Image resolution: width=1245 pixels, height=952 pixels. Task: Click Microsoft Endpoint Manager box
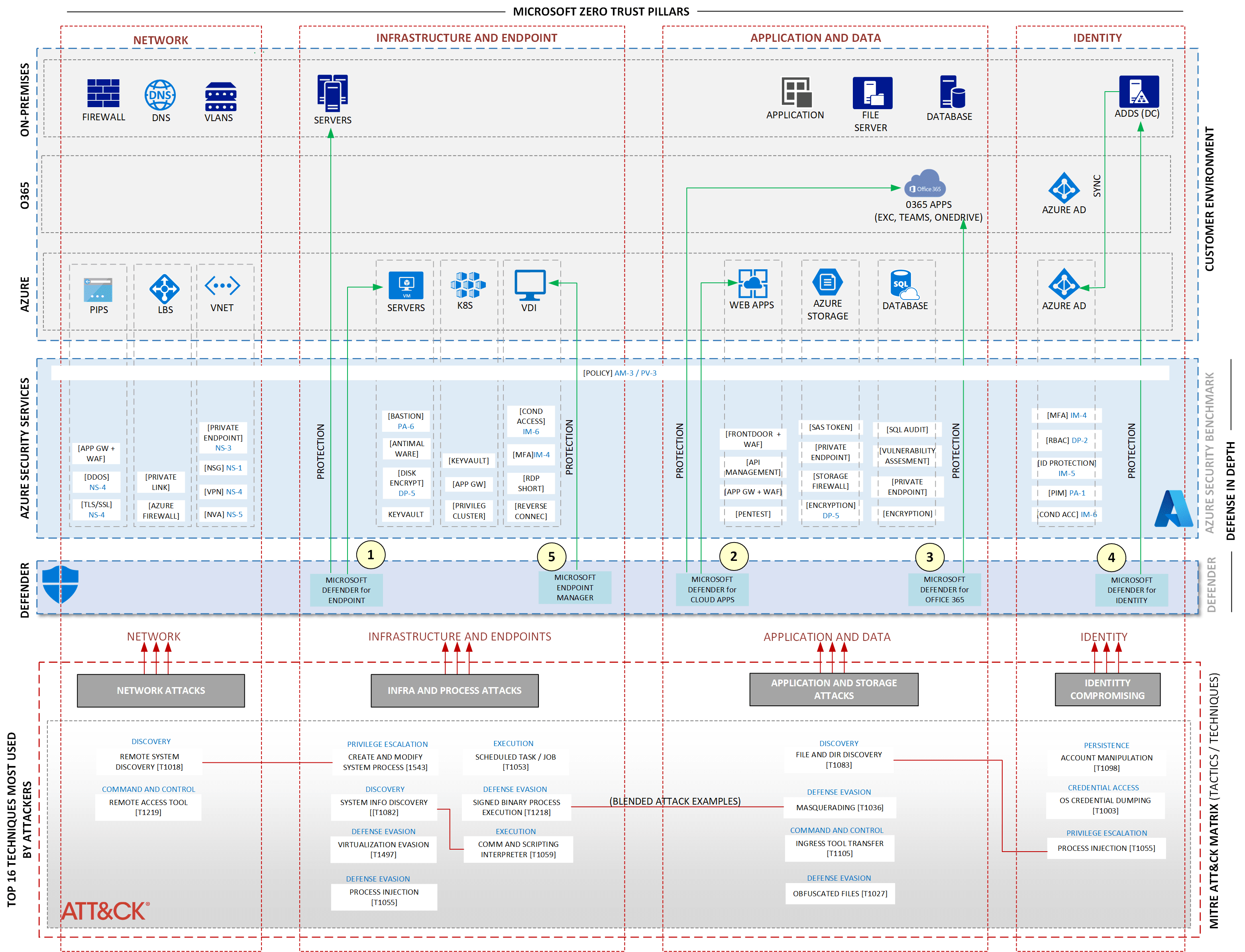pos(574,587)
